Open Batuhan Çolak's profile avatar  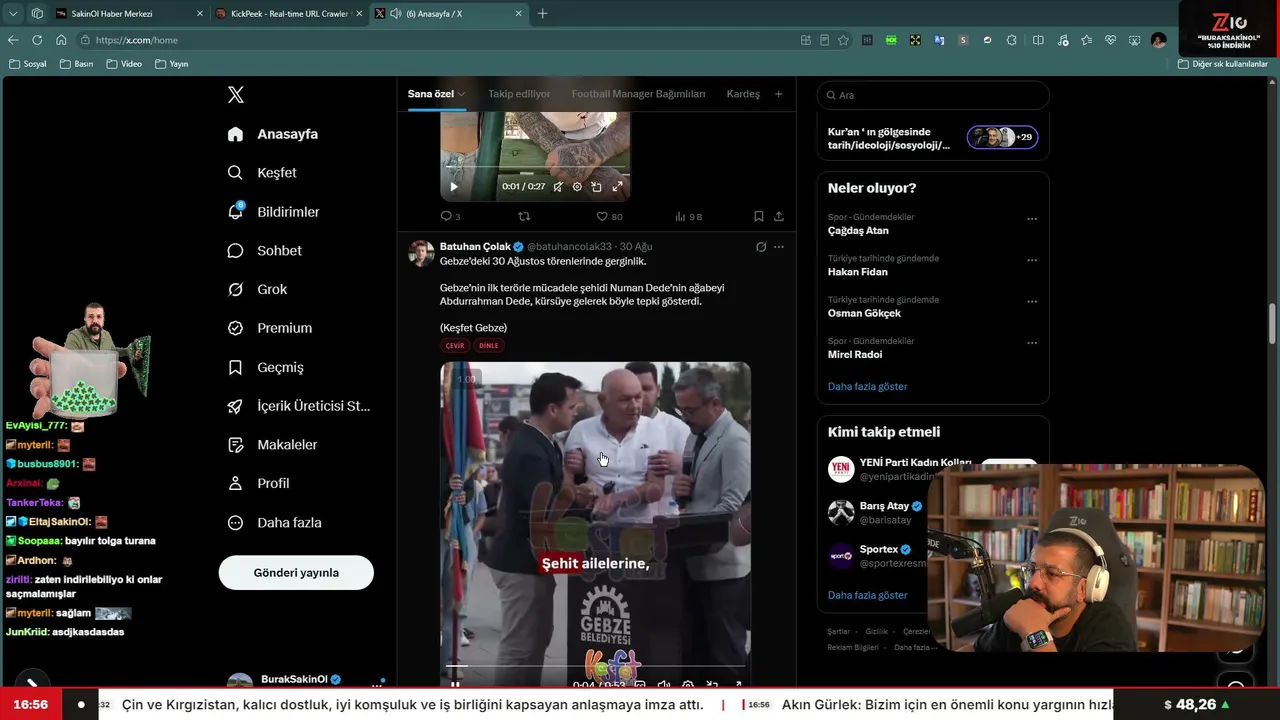[x=421, y=253]
